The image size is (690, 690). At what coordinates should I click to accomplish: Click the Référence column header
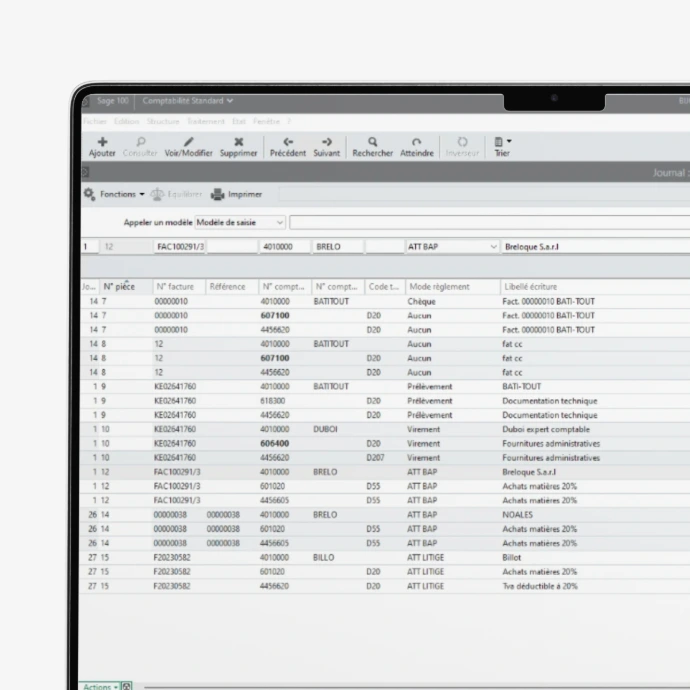click(x=232, y=287)
